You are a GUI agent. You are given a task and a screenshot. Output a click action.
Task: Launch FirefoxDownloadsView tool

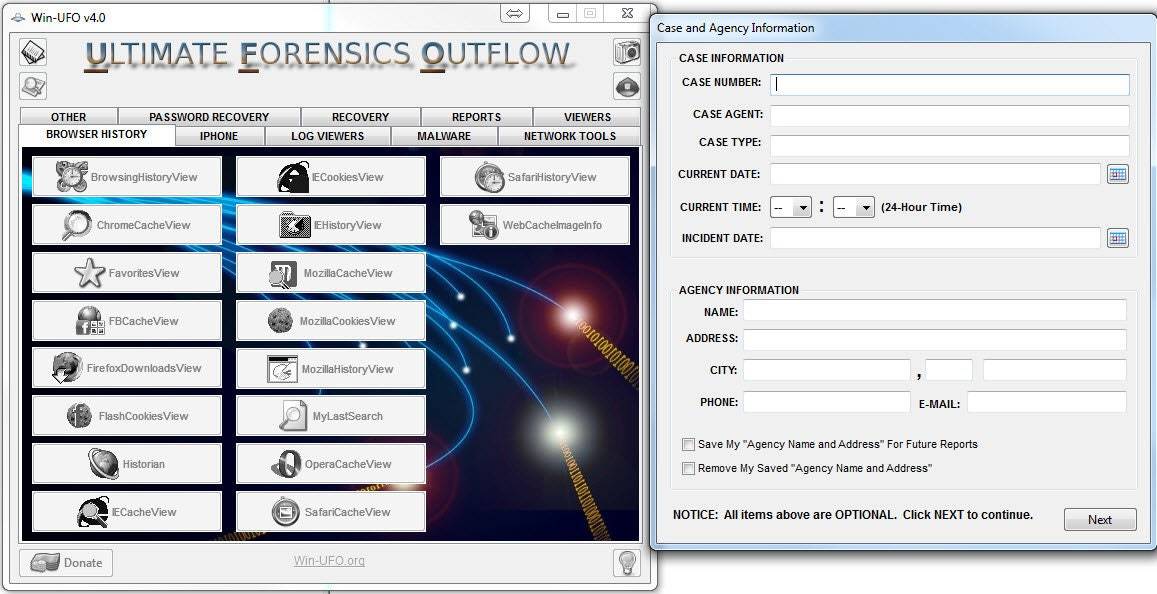(127, 367)
